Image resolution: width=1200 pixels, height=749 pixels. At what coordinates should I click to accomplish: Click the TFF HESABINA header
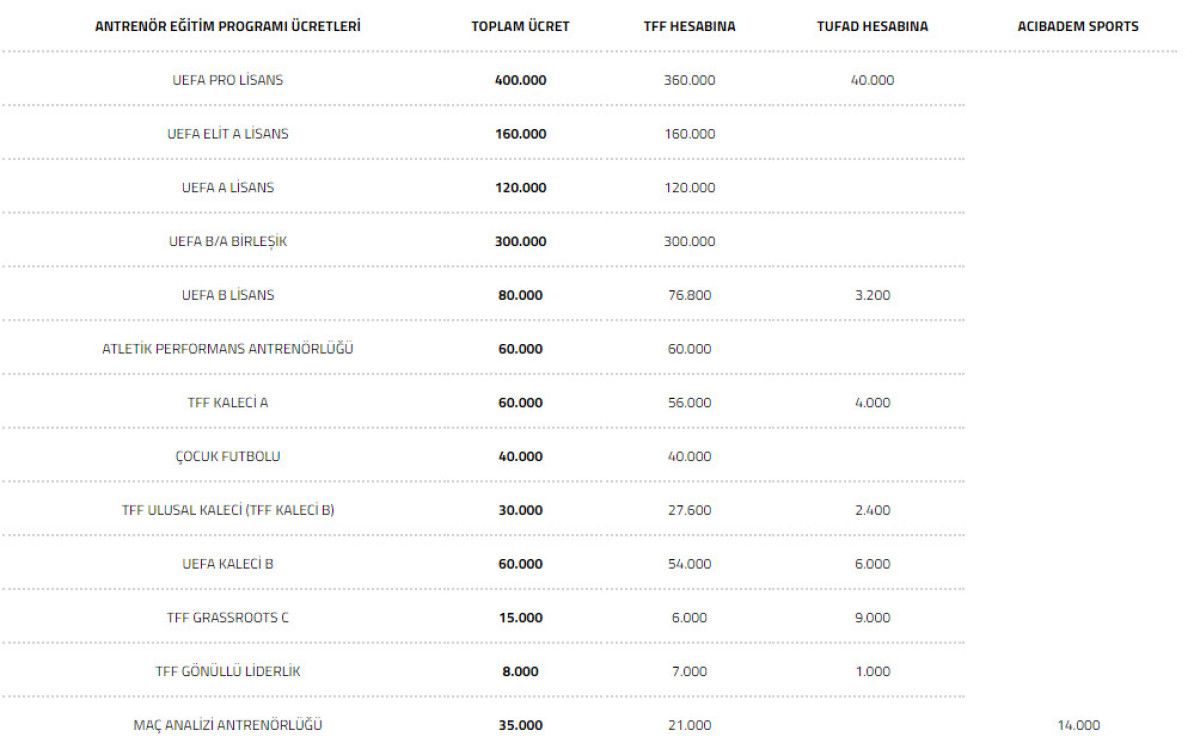(690, 27)
